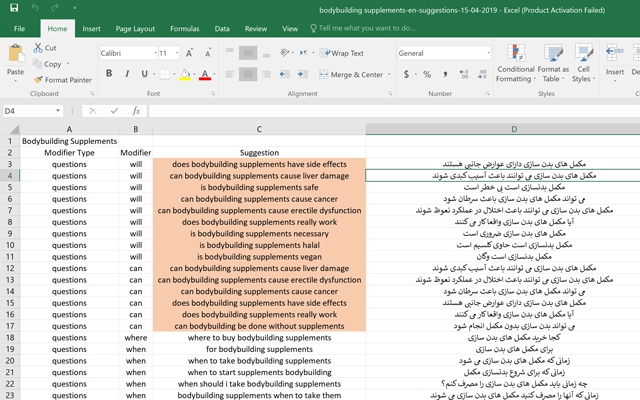The width and height of the screenshot is (640, 400).
Task: Apply the red Font Color
Action: (205, 74)
